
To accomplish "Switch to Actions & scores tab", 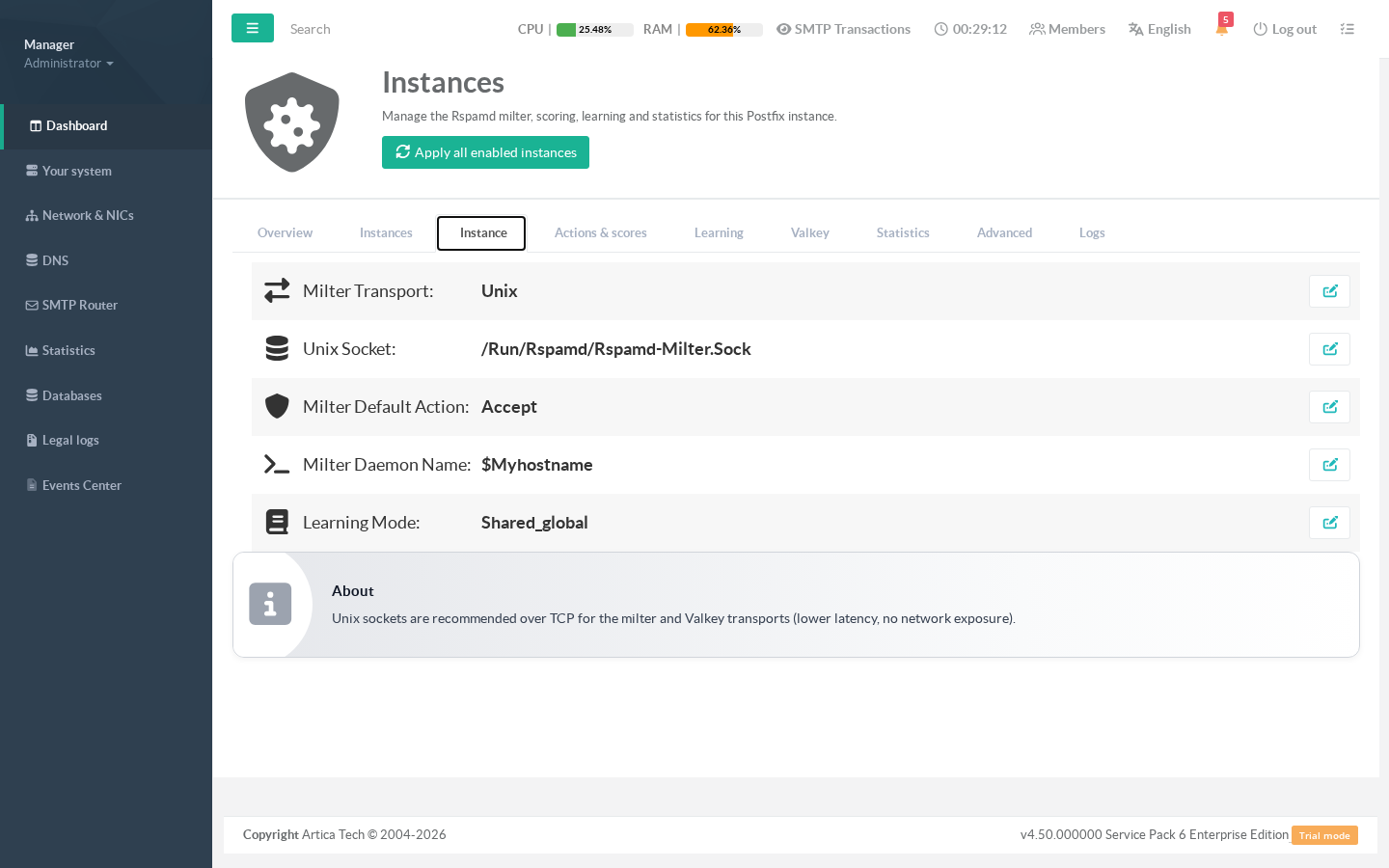I will coord(600,232).
